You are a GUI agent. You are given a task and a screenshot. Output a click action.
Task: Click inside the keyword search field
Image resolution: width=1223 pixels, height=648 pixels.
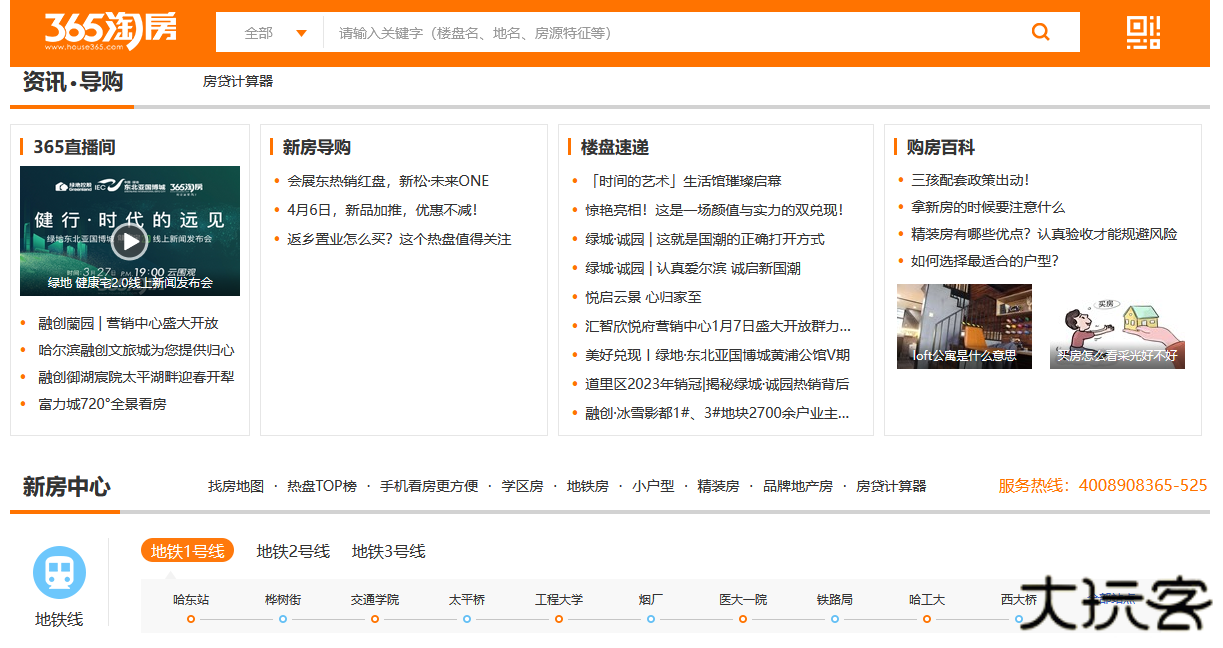pyautogui.click(x=670, y=33)
